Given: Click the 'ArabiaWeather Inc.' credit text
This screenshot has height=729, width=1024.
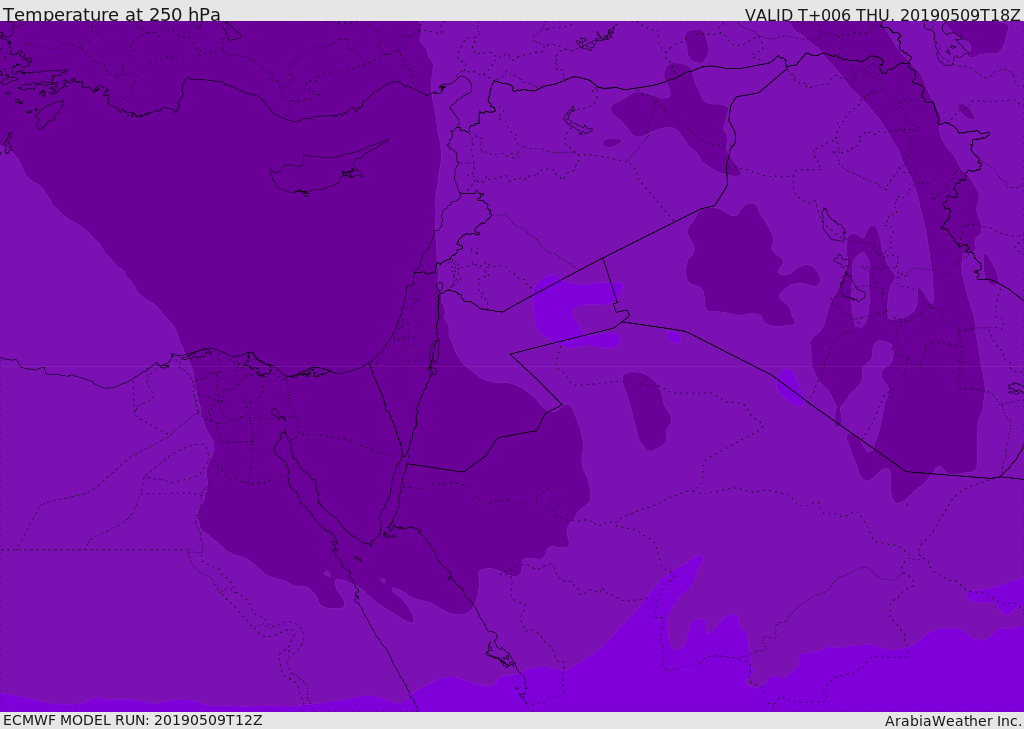Looking at the screenshot, I should pos(953,721).
